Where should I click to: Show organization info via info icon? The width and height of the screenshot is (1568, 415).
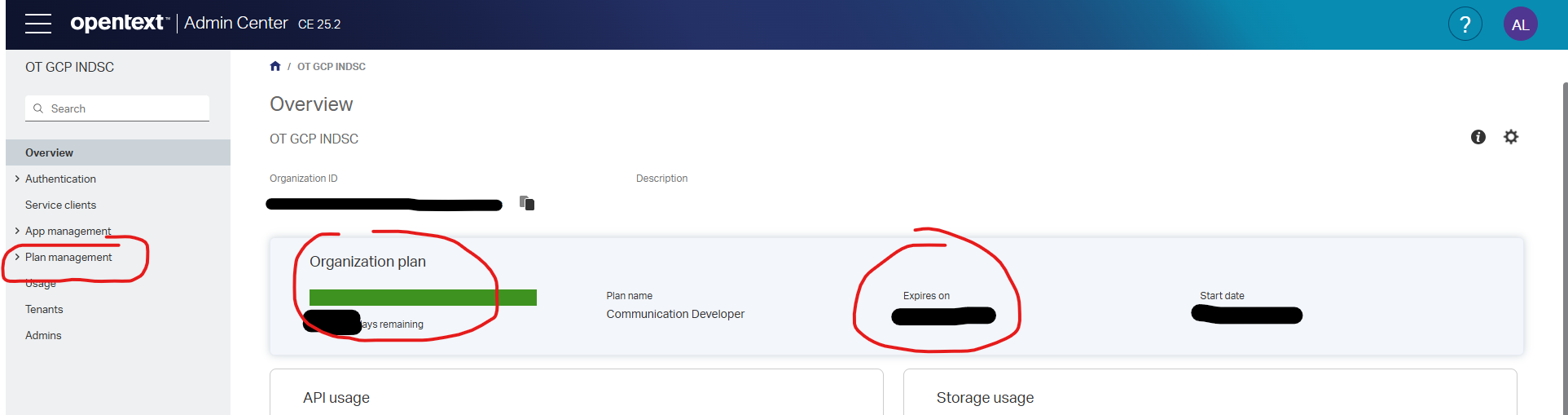1478,137
